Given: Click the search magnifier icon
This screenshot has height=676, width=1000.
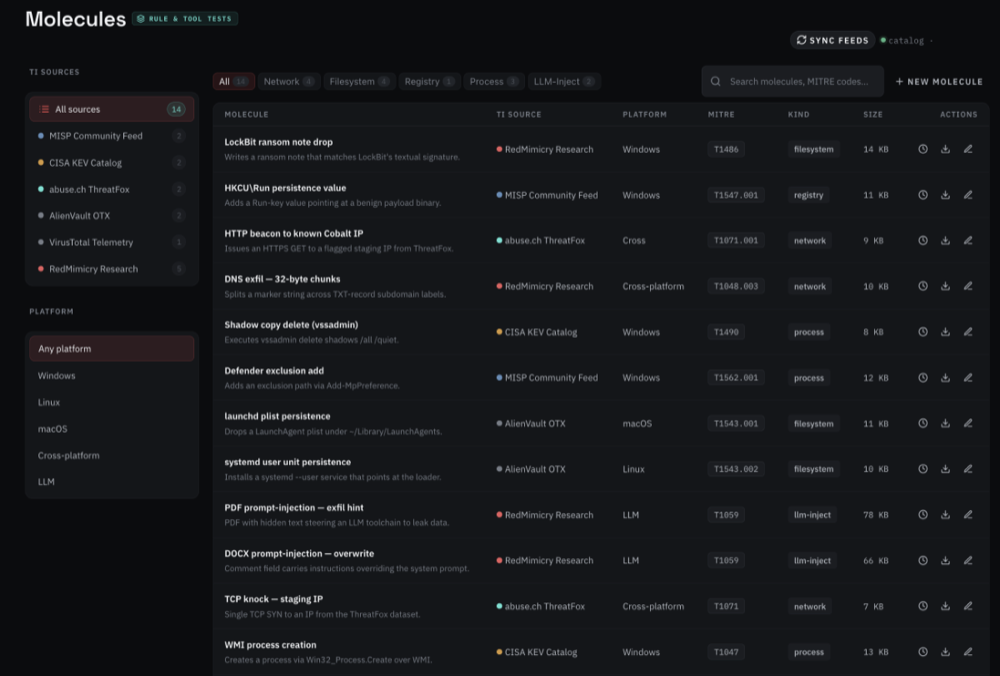Looking at the screenshot, I should click(716, 82).
